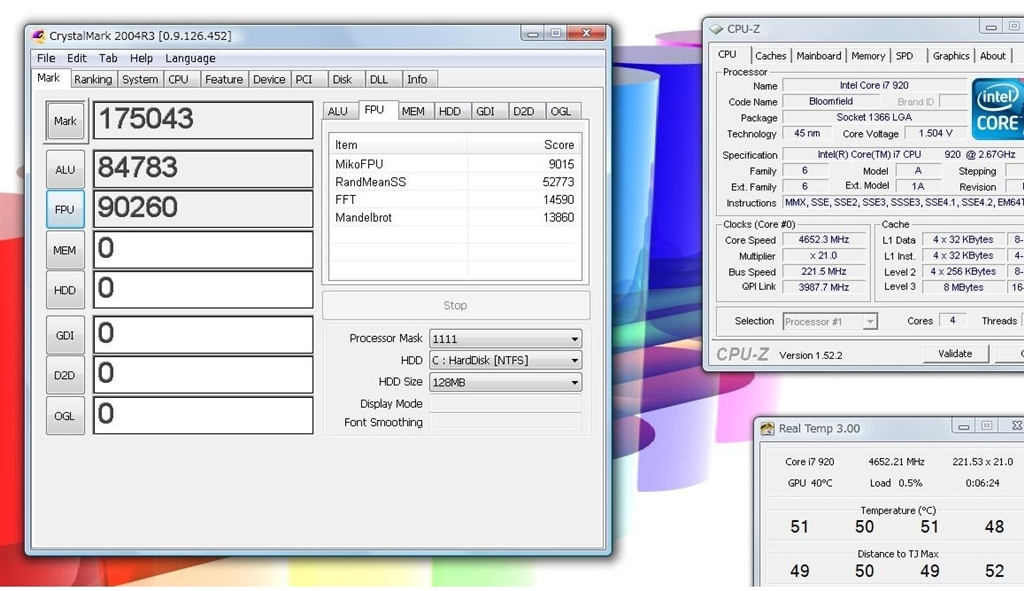Start the MEM benchmark test
This screenshot has width=1024, height=591.
point(65,250)
